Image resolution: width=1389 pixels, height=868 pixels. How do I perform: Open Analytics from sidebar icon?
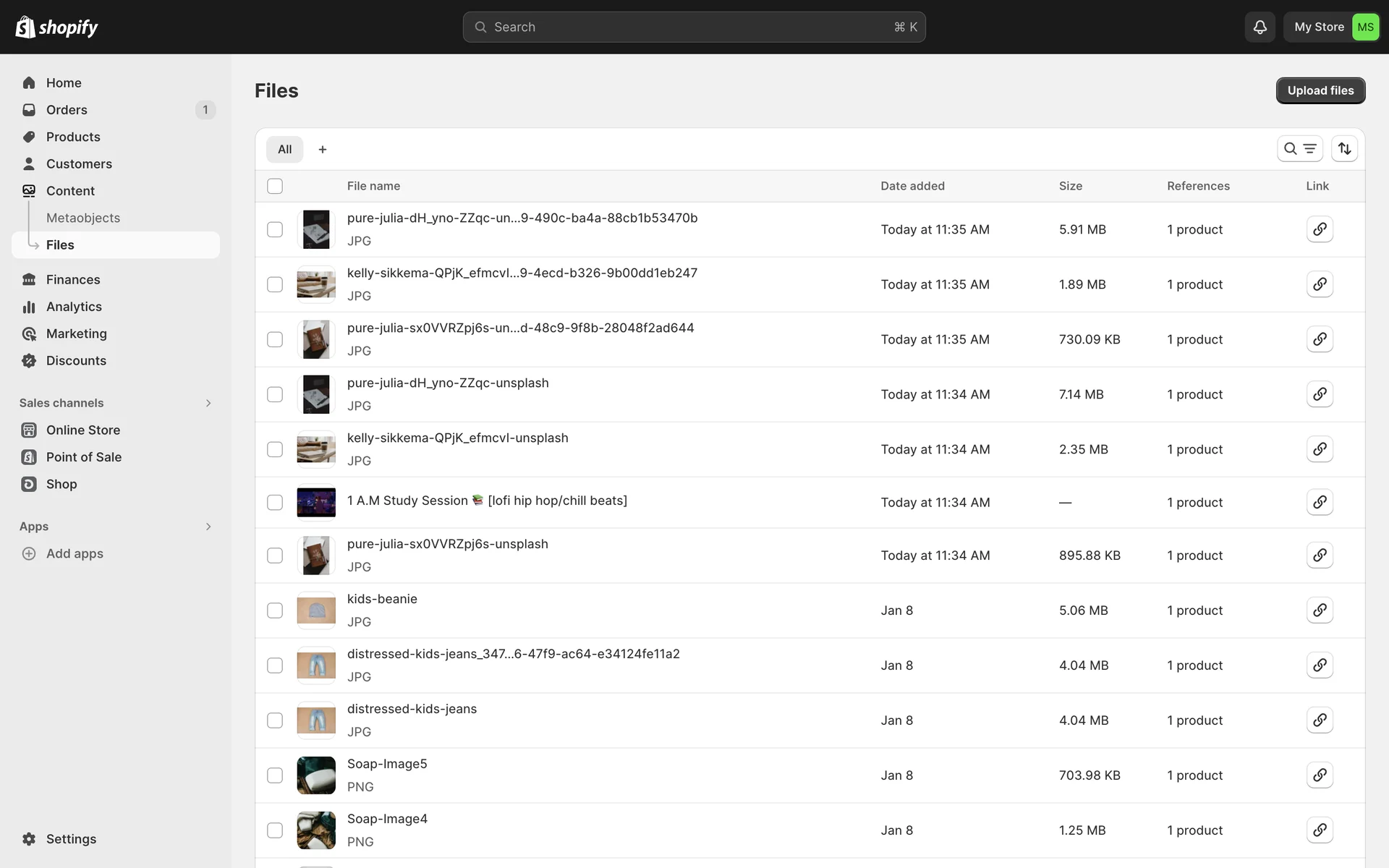[x=29, y=307]
